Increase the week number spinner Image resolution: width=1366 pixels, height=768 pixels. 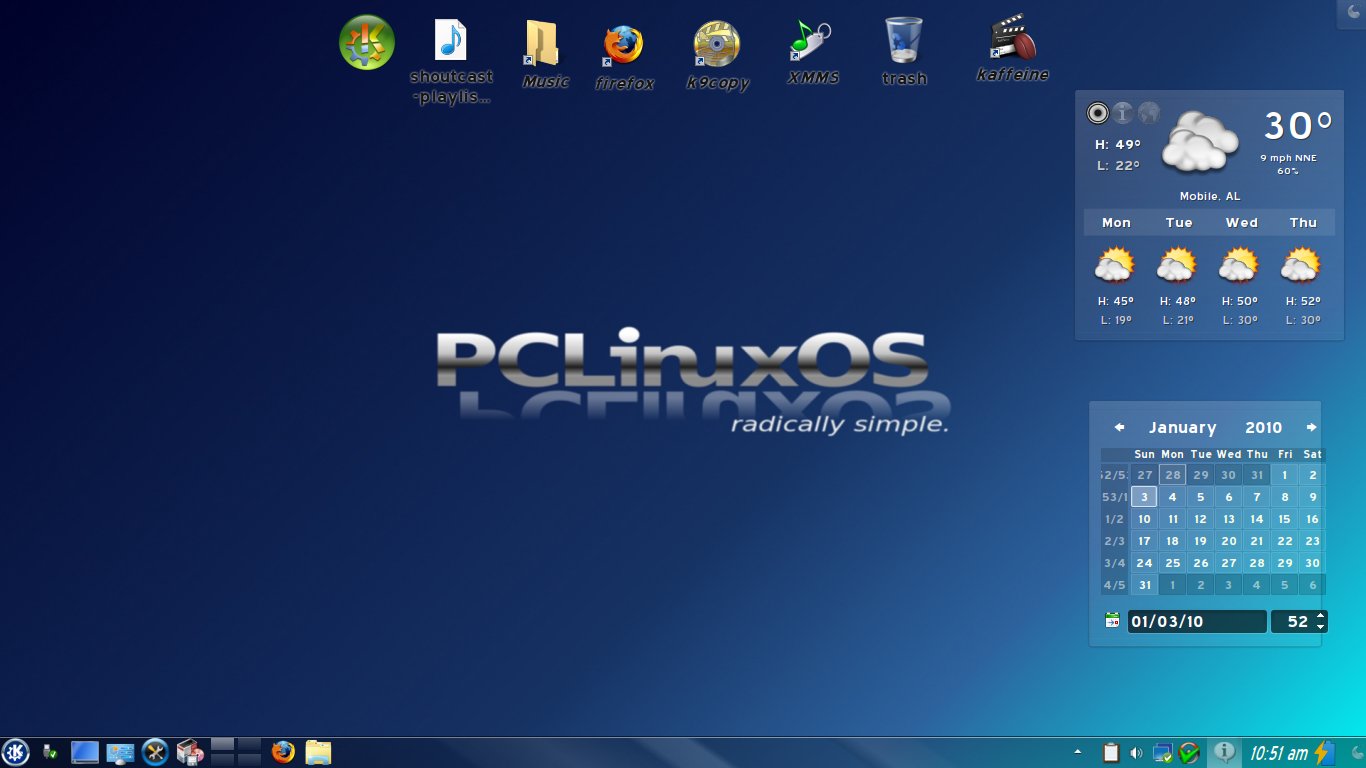pyautogui.click(x=1320, y=616)
